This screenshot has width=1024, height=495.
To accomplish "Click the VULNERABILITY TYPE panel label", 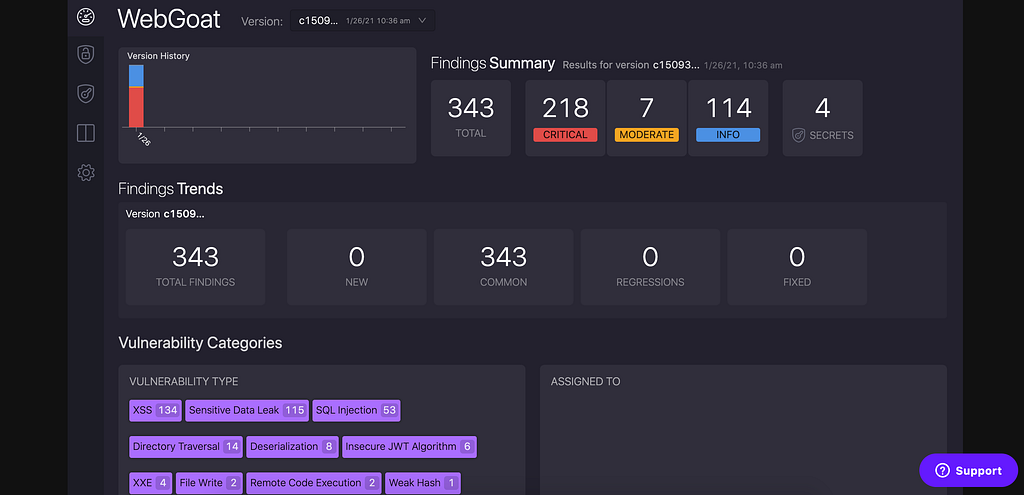I will 184,381.
